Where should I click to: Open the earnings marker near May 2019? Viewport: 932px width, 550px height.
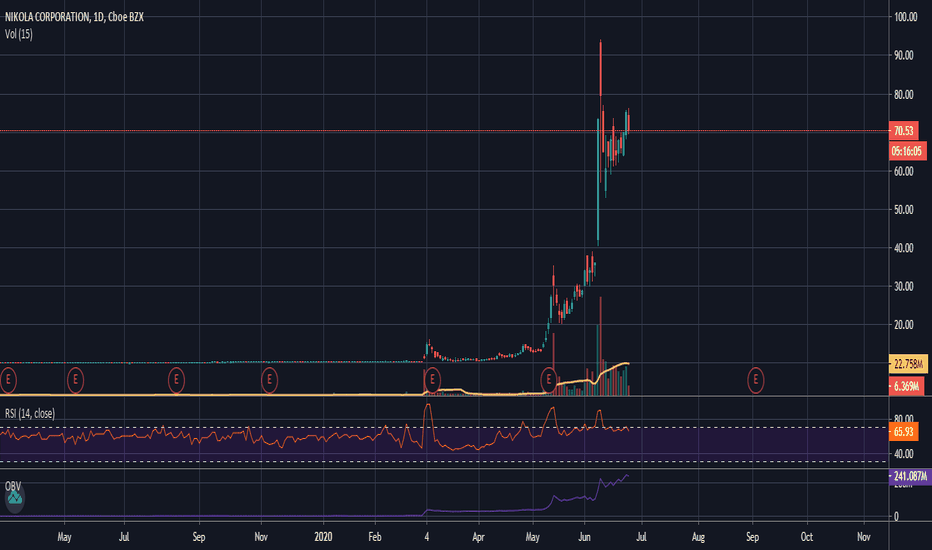(75, 379)
